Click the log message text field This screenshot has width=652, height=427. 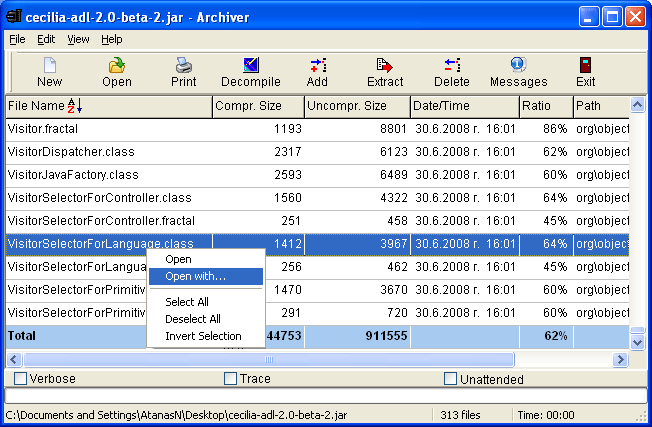coord(326,395)
